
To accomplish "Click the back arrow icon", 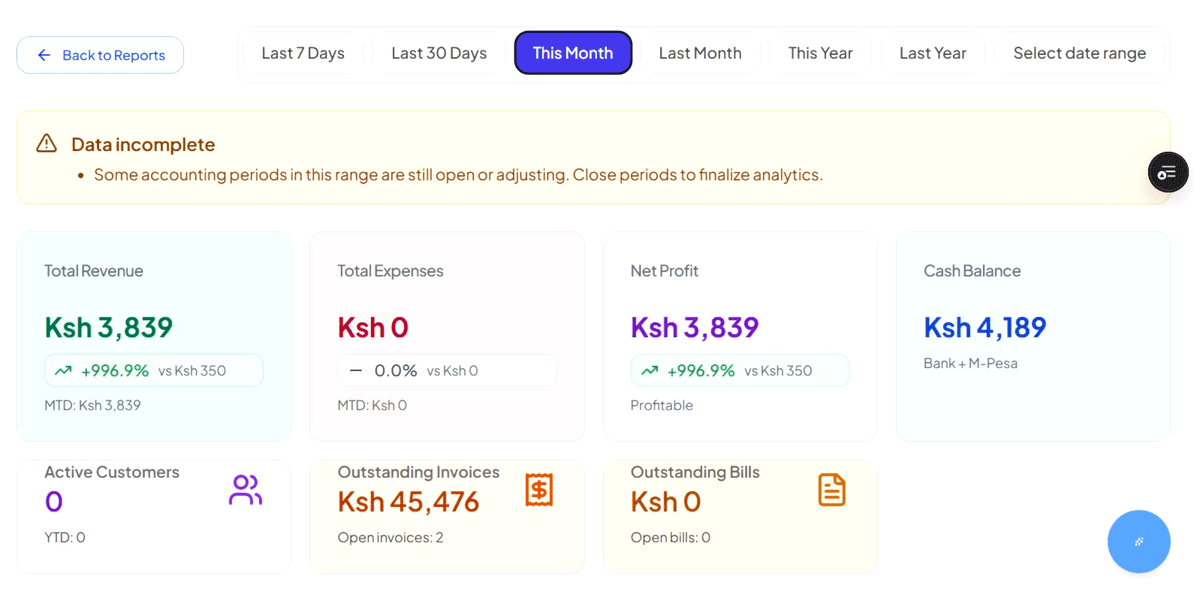I will coord(44,55).
